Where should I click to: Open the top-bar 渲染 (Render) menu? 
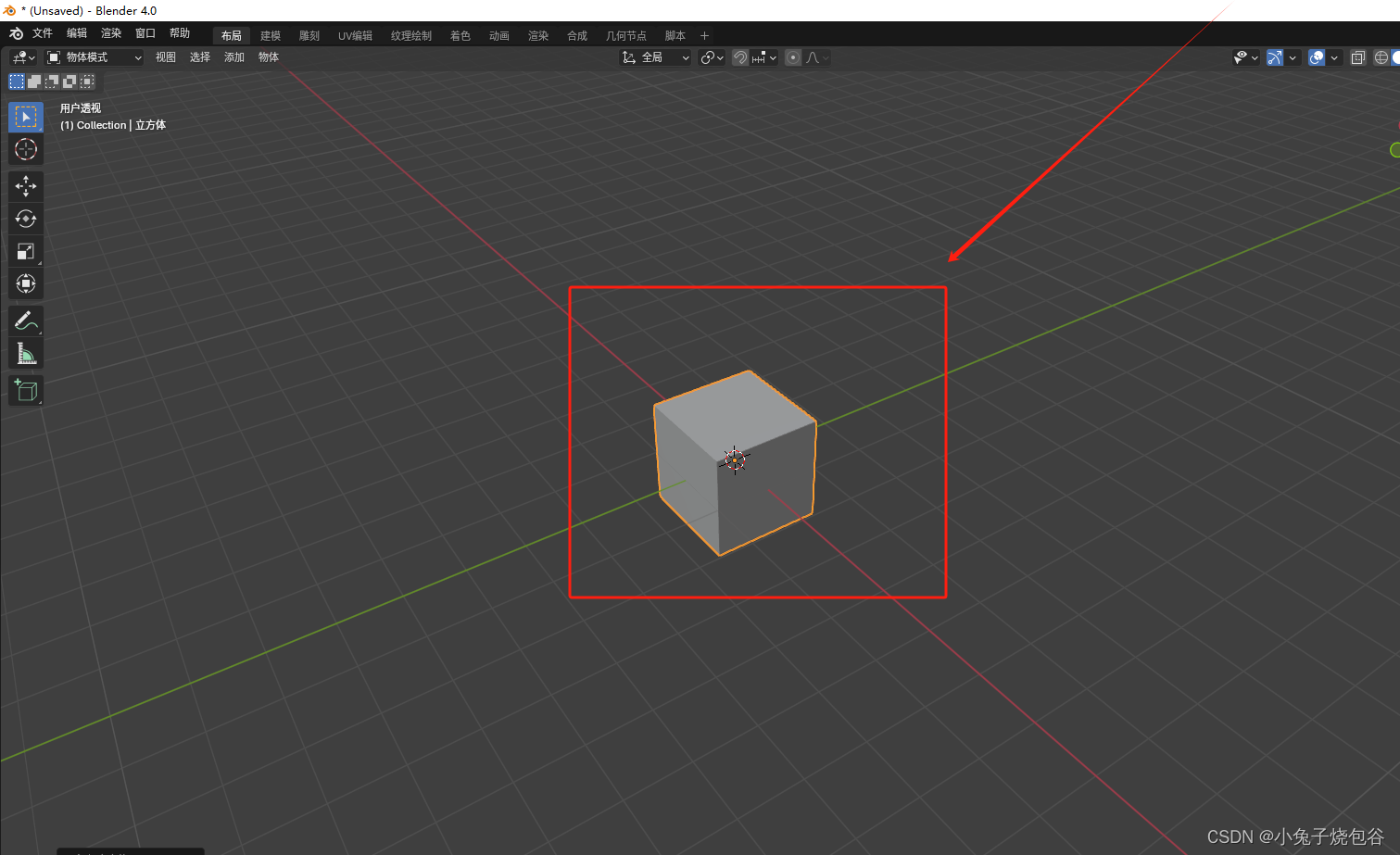coord(111,33)
